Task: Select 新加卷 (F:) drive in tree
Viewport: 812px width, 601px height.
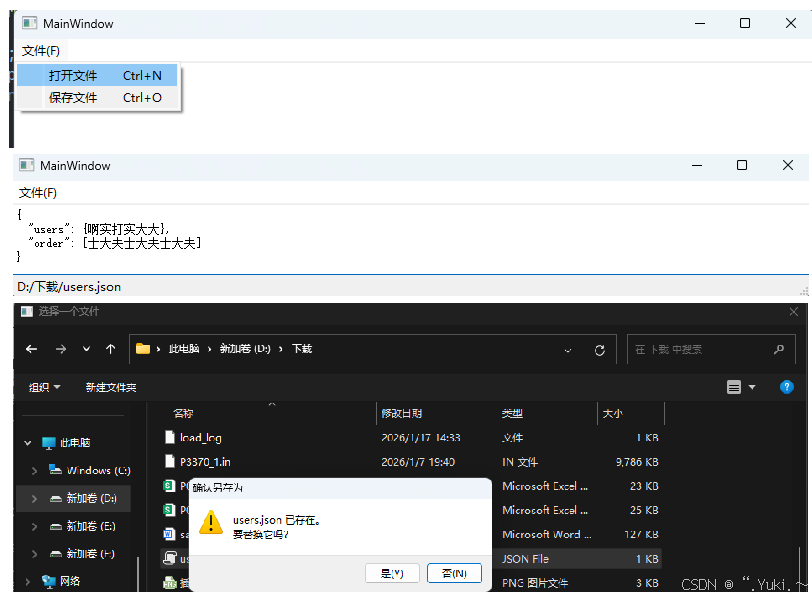Action: click(x=90, y=554)
